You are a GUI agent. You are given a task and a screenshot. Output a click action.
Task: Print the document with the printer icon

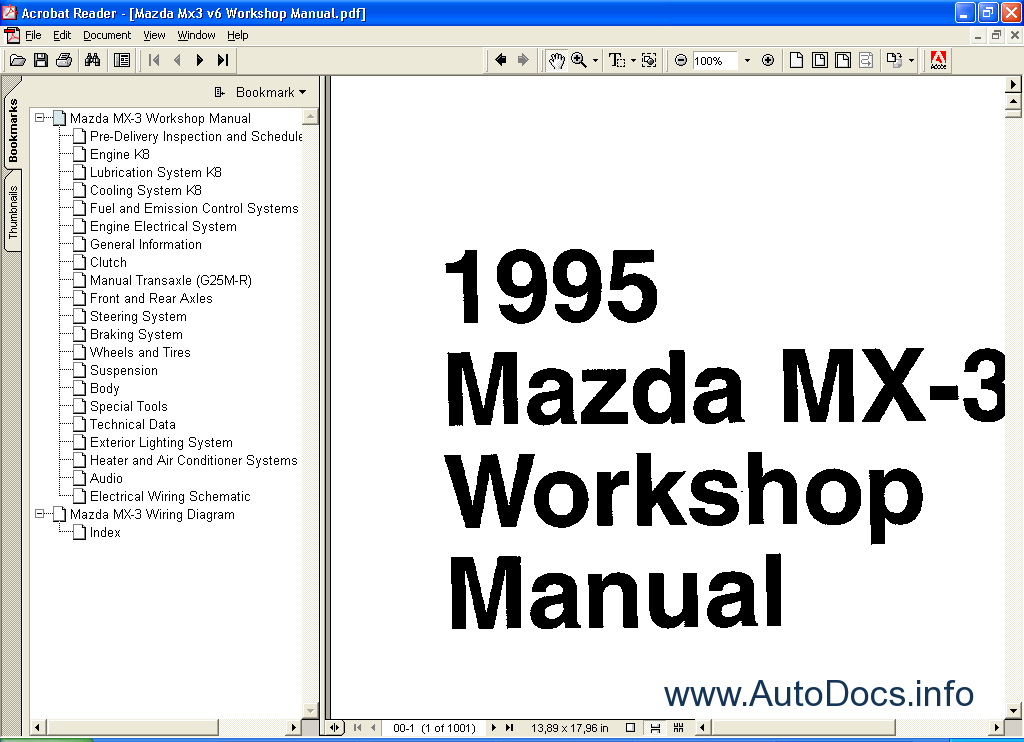(x=64, y=61)
